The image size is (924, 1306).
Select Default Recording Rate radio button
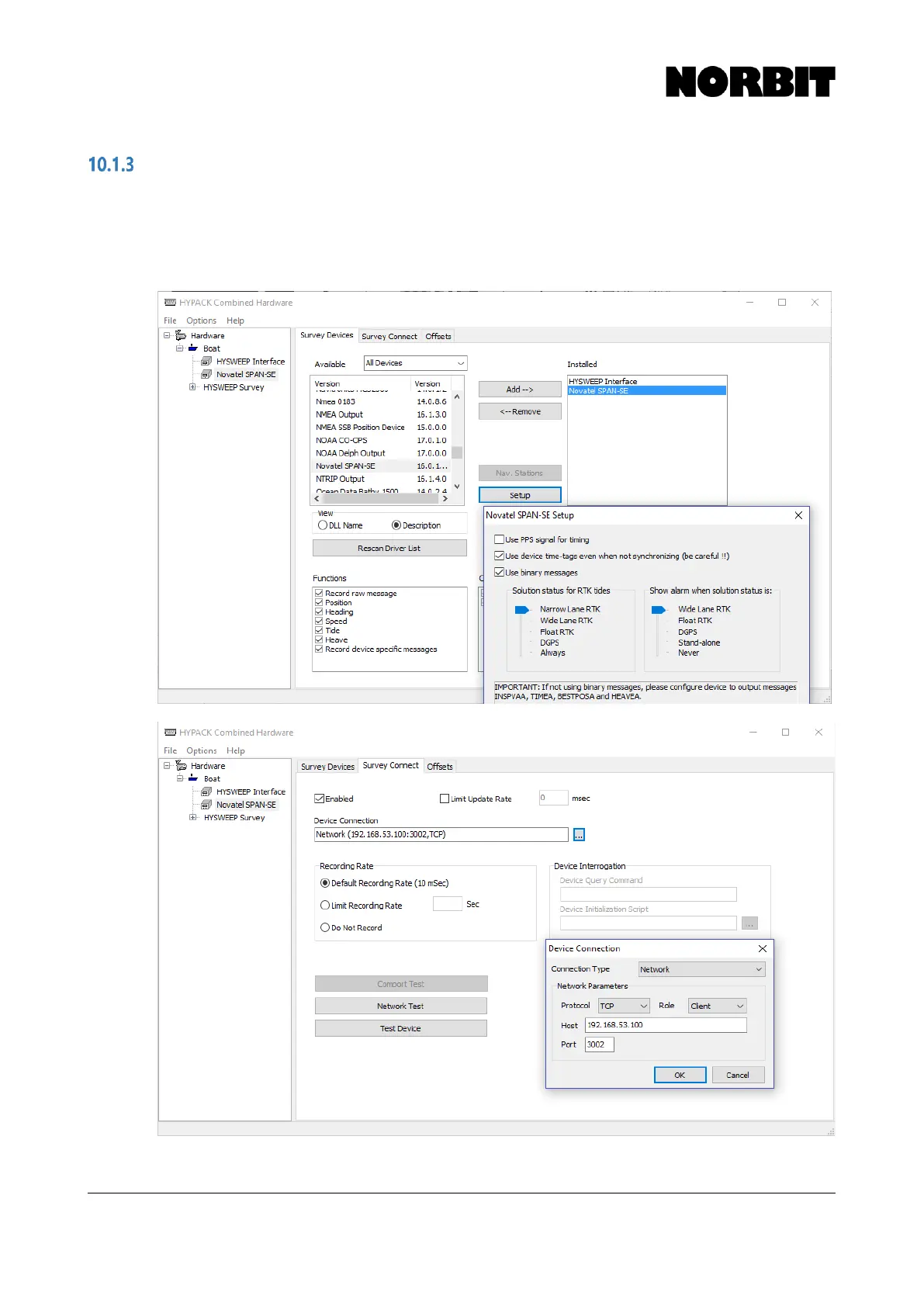pos(325,883)
